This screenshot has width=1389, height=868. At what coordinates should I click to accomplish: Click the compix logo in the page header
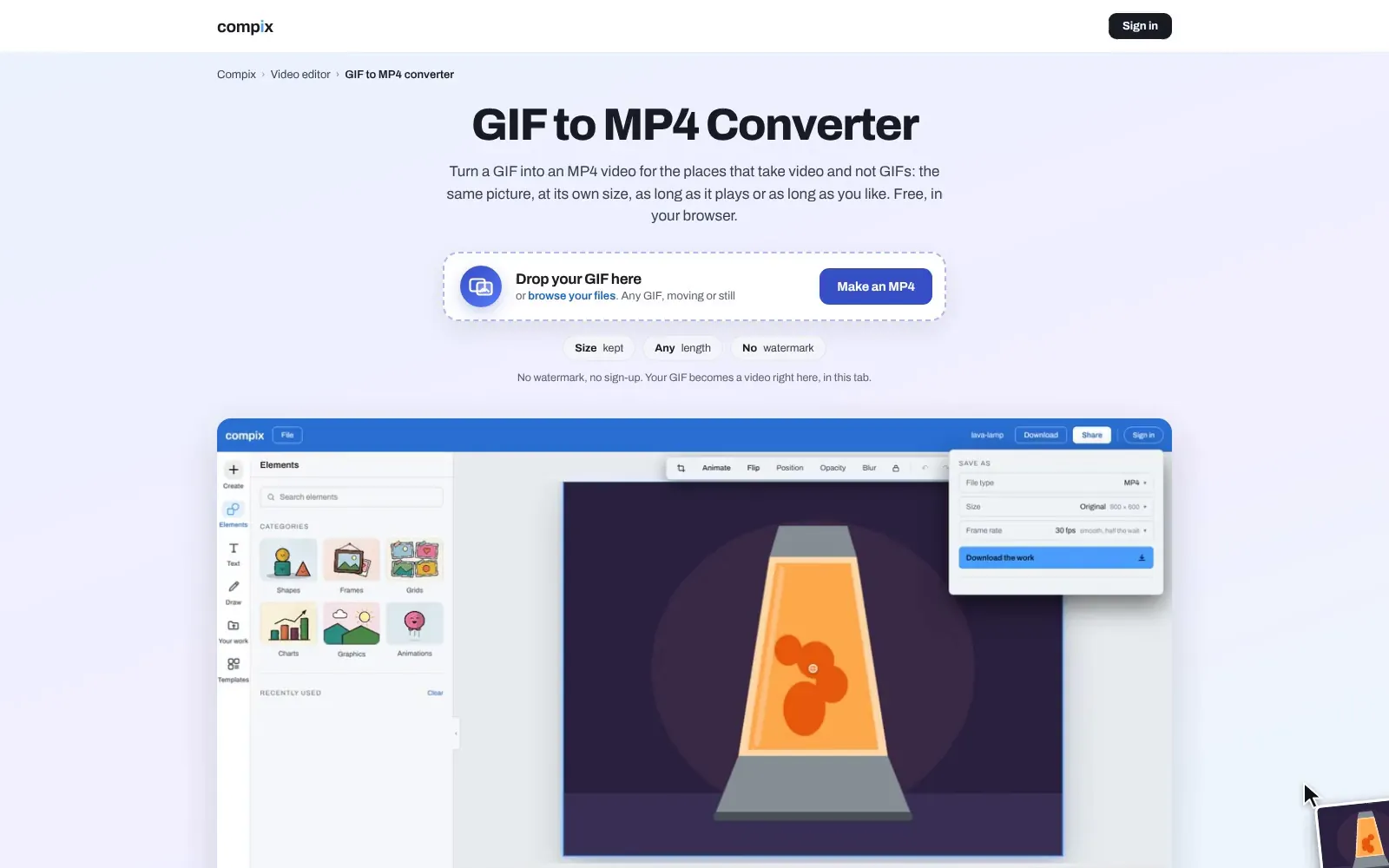[x=245, y=27]
